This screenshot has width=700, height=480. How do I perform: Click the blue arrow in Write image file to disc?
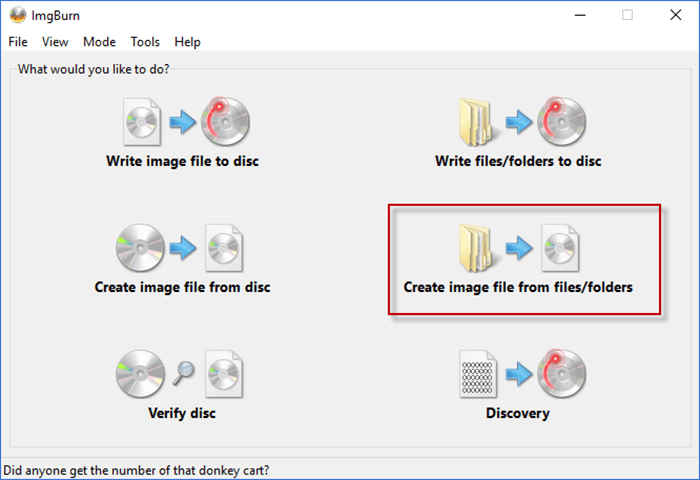[182, 121]
